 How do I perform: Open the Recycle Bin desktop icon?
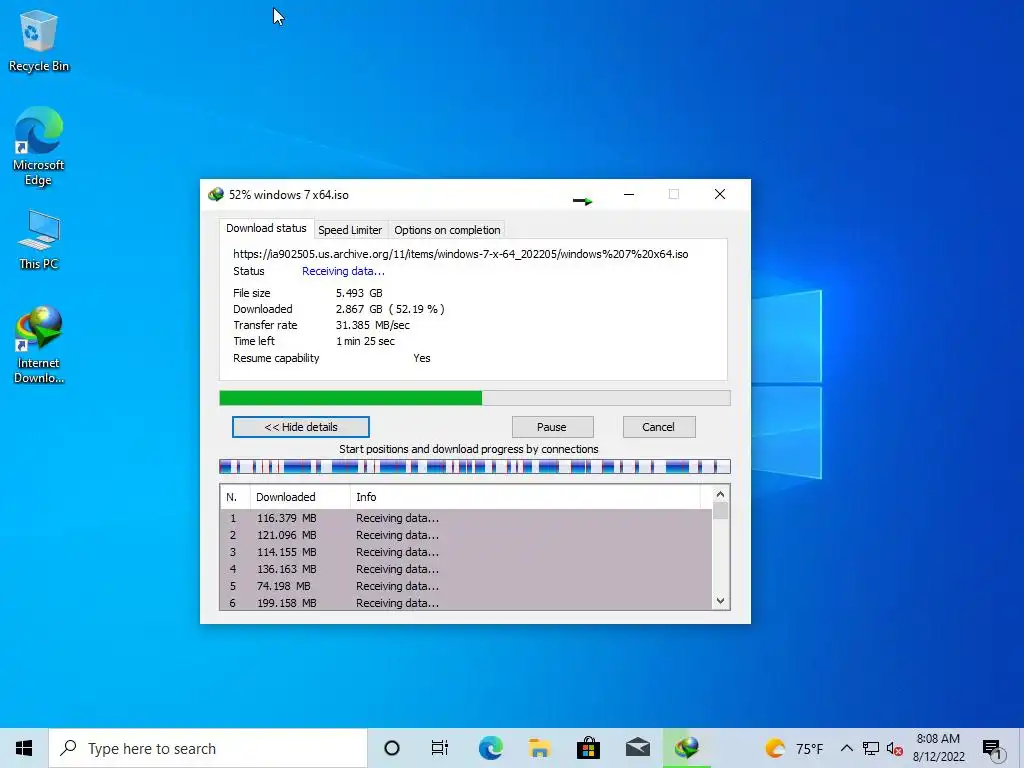tap(39, 41)
